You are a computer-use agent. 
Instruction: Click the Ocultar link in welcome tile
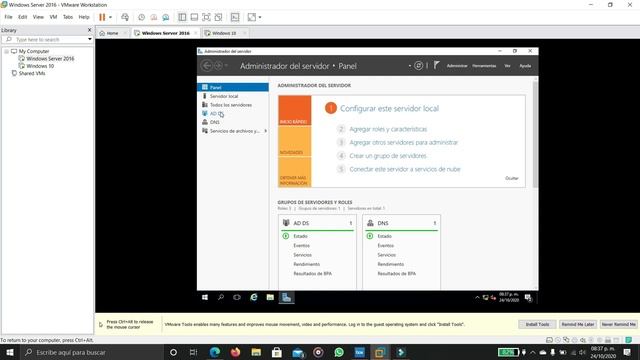pyautogui.click(x=512, y=178)
